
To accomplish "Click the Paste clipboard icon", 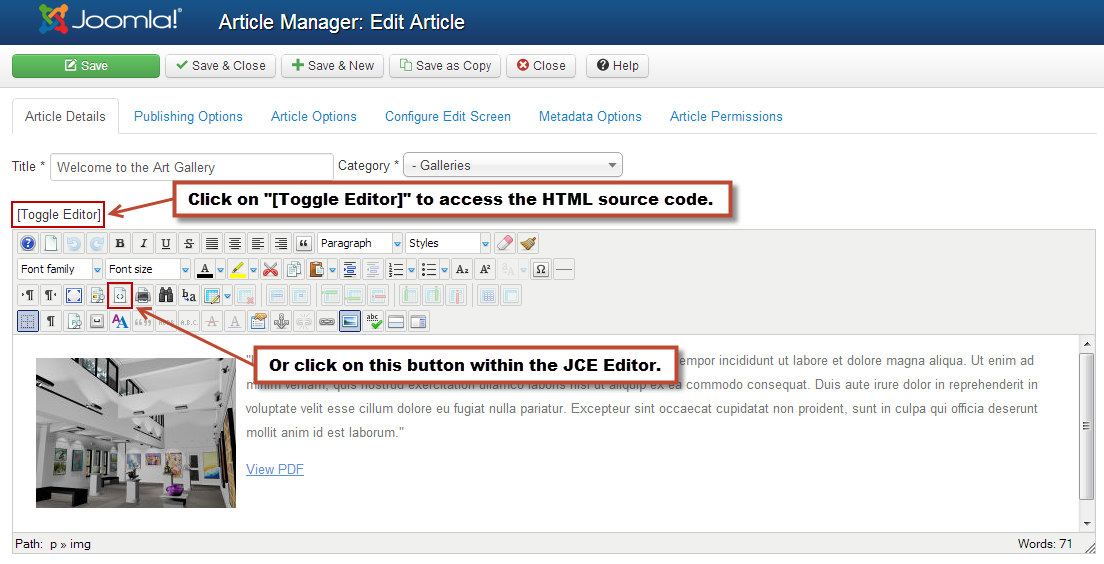I will click(317, 269).
